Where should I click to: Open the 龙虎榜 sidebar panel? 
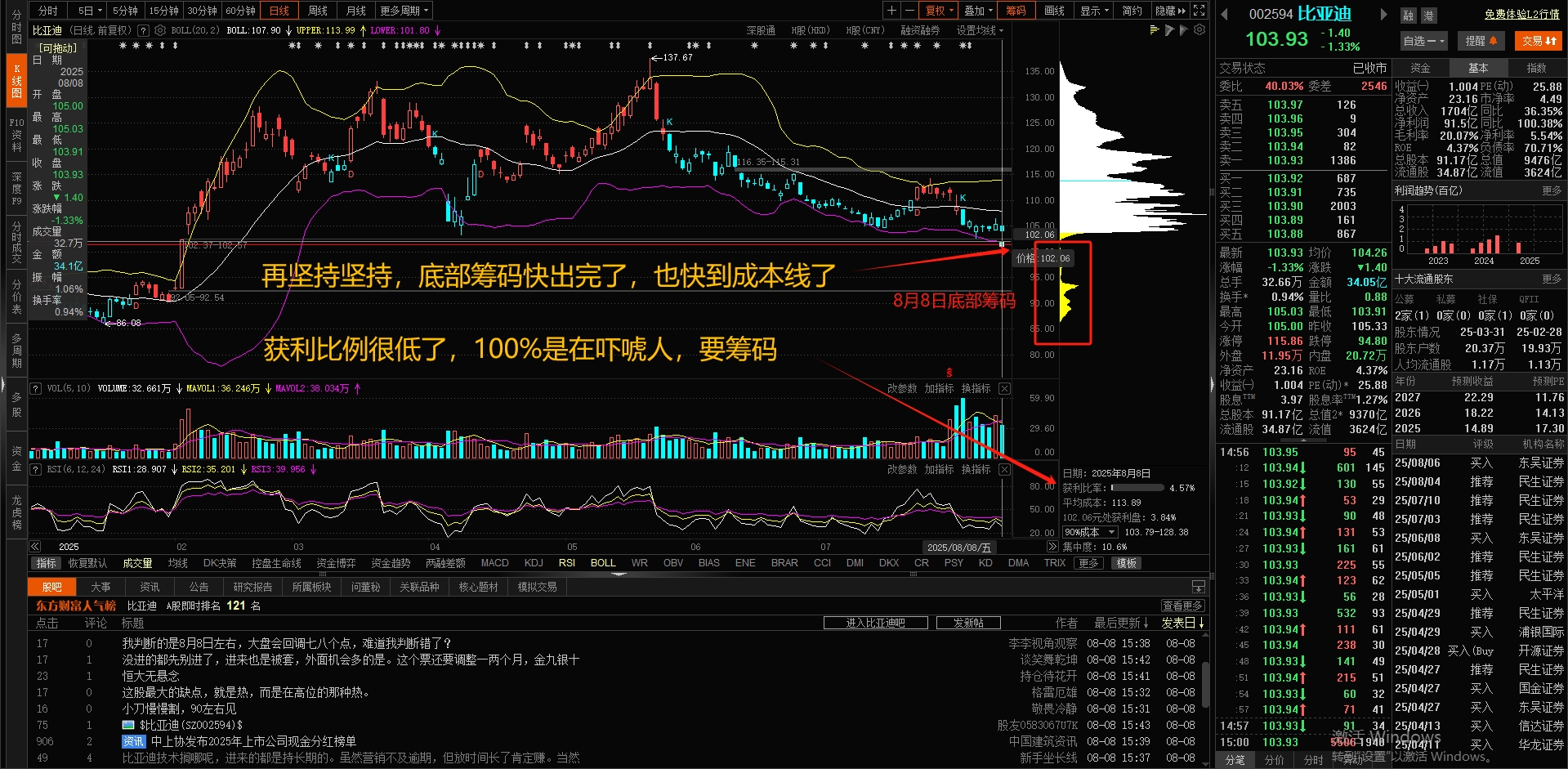pyautogui.click(x=16, y=512)
